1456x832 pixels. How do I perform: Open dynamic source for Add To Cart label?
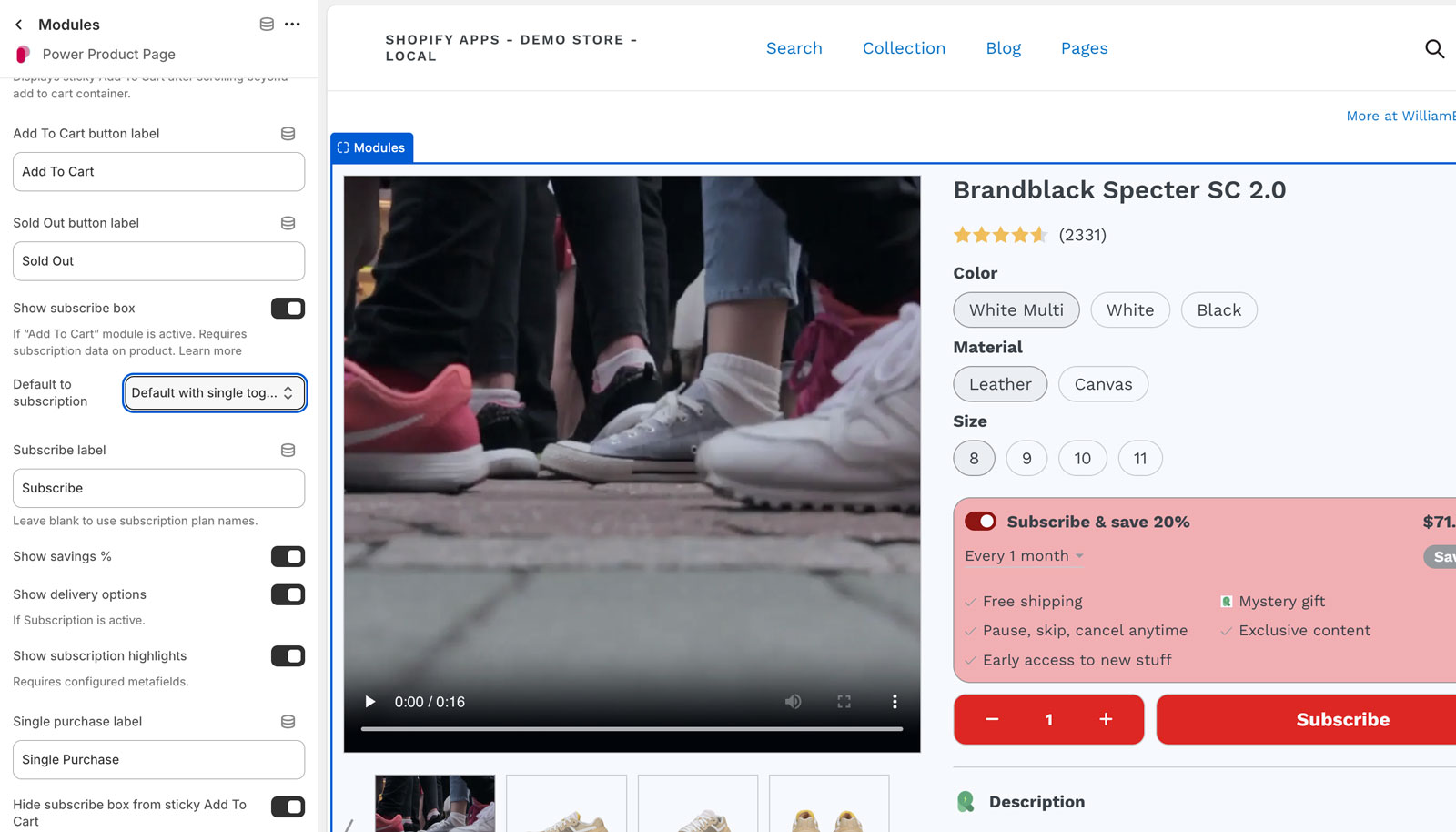pyautogui.click(x=288, y=133)
